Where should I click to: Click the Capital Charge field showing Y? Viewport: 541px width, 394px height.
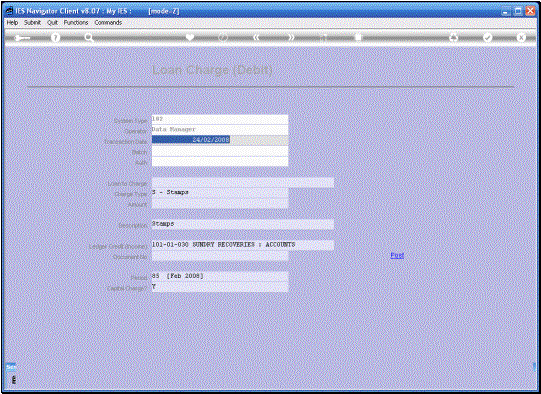tap(220, 287)
